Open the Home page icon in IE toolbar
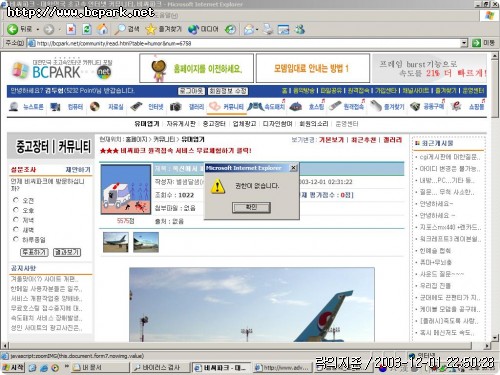The image size is (500, 375). point(102,29)
